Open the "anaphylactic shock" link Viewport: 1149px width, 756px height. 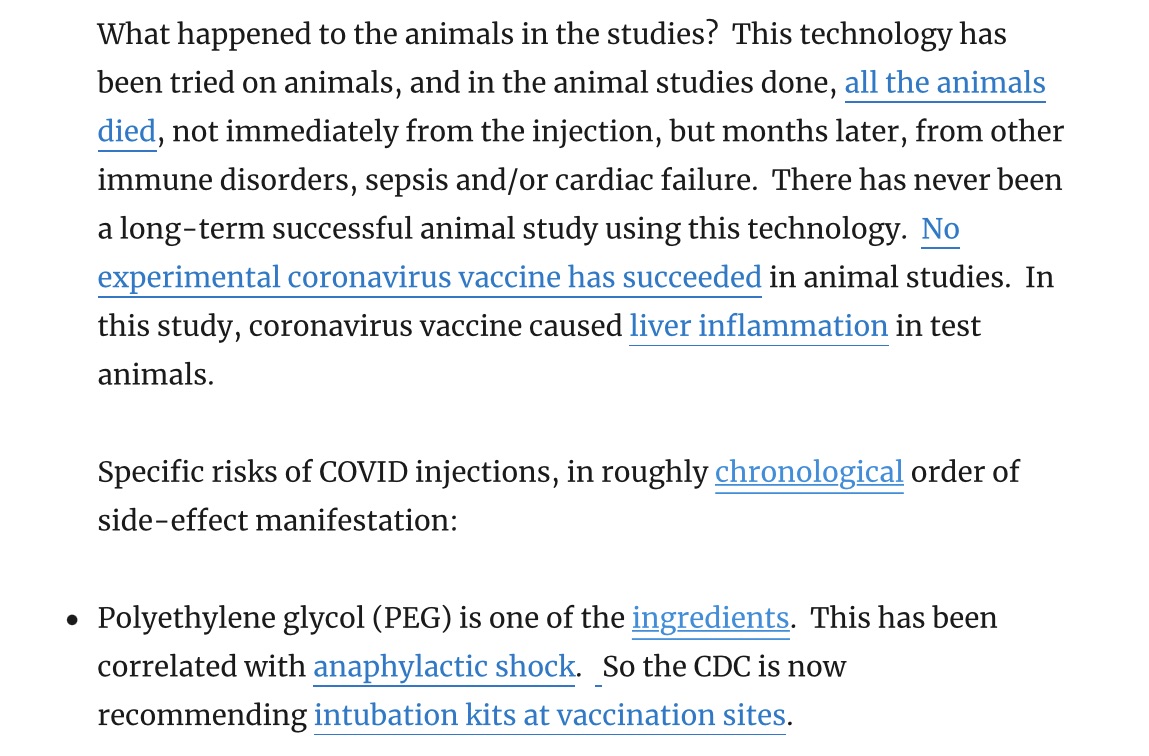pyautogui.click(x=444, y=667)
